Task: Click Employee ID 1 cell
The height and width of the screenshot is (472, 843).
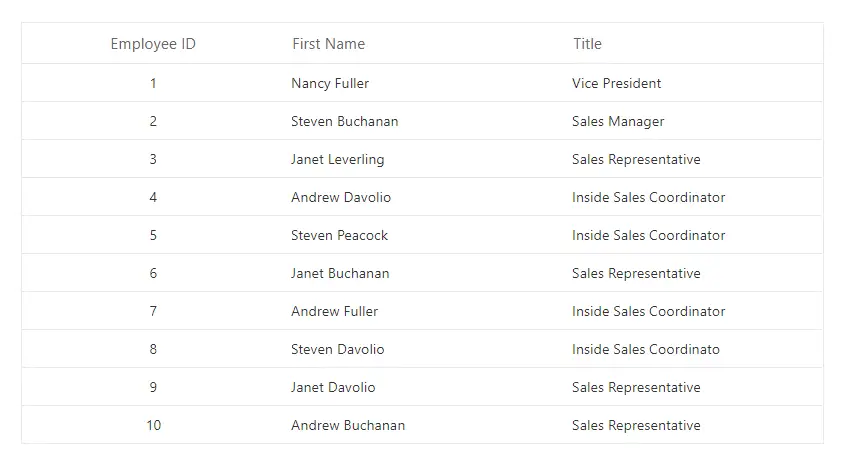Action: point(153,84)
